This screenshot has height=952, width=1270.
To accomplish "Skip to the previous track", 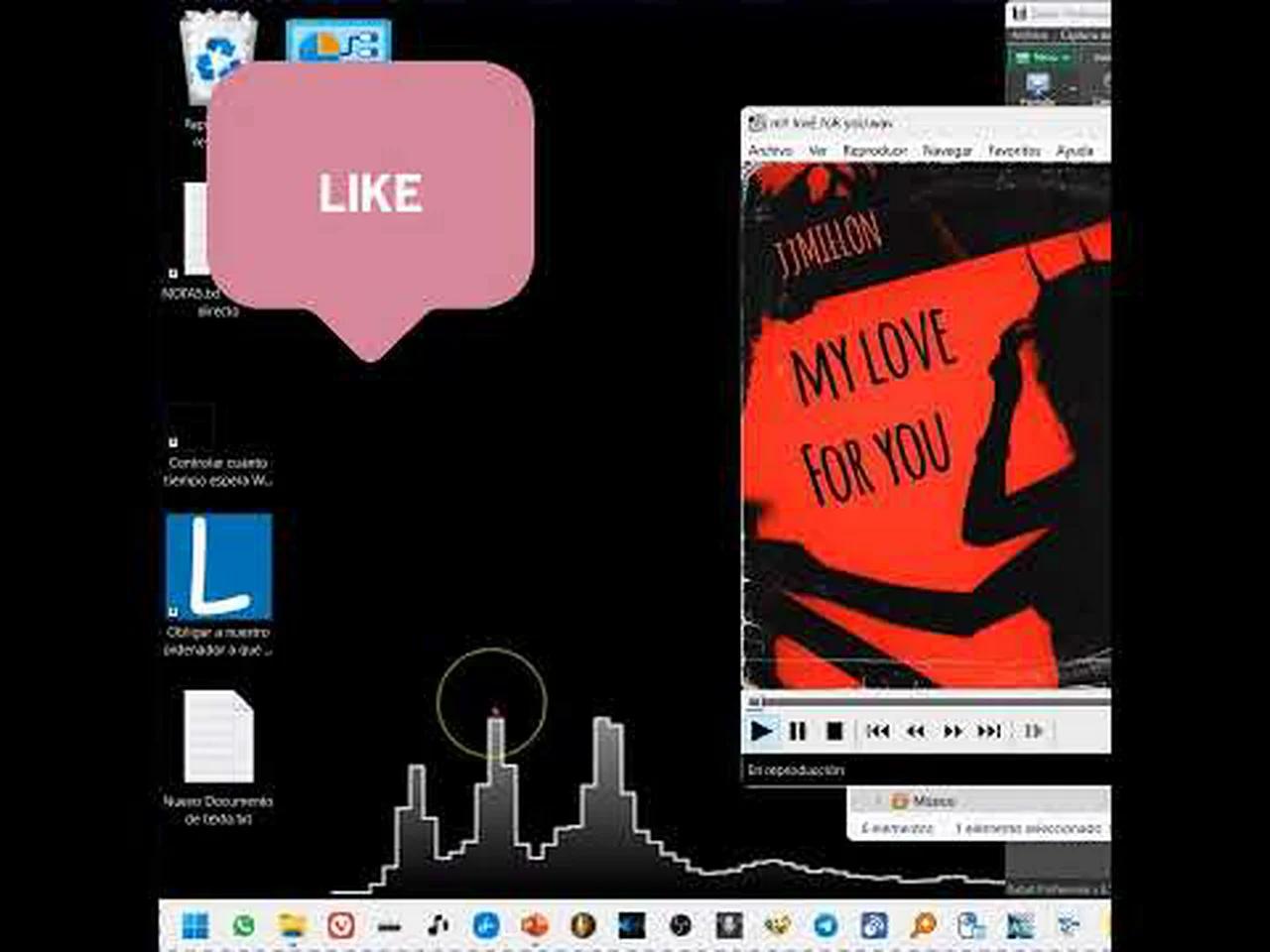I will [x=878, y=731].
